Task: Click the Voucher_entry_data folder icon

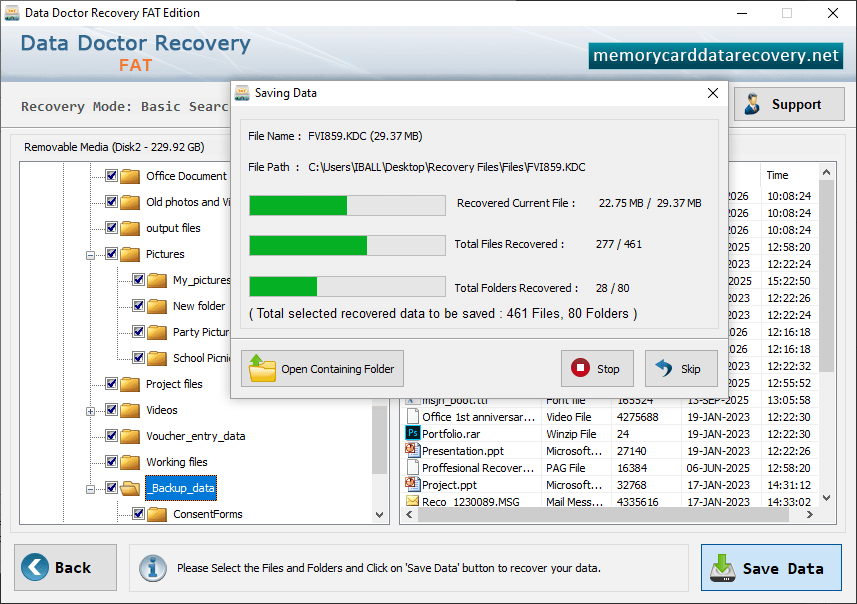Action: coord(130,436)
